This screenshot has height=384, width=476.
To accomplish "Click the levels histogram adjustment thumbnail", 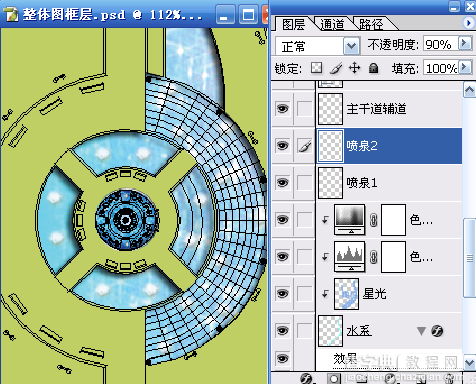I will tap(349, 257).
